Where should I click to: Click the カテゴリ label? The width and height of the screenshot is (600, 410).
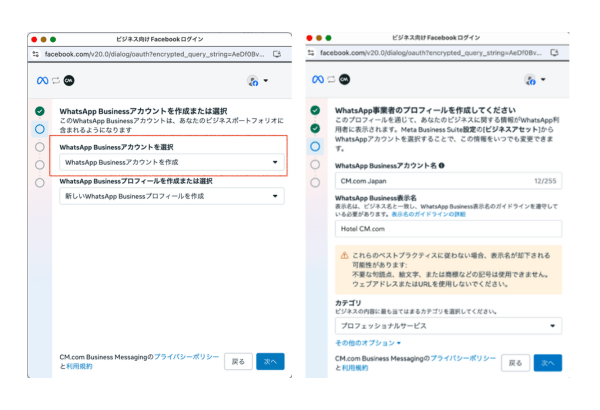(348, 303)
